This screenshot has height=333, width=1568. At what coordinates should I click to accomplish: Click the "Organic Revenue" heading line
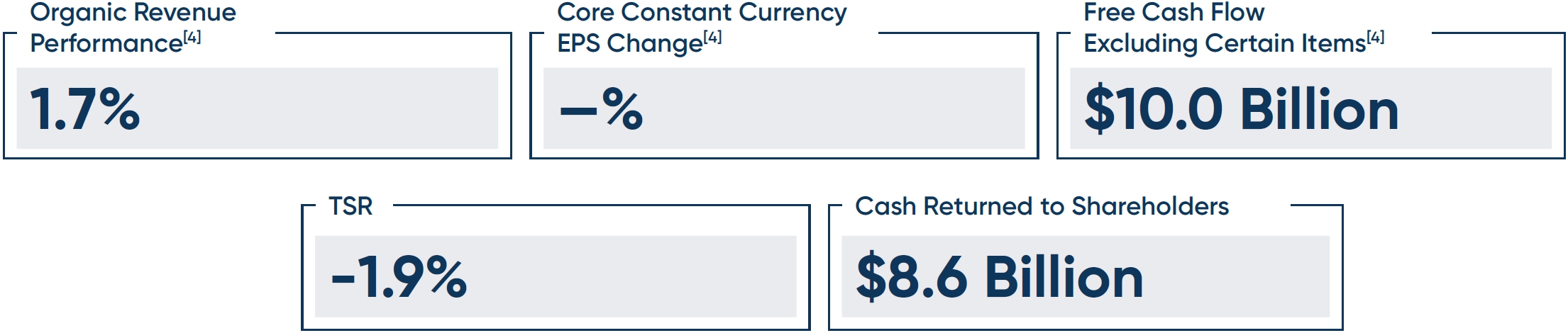pyautogui.click(x=133, y=12)
